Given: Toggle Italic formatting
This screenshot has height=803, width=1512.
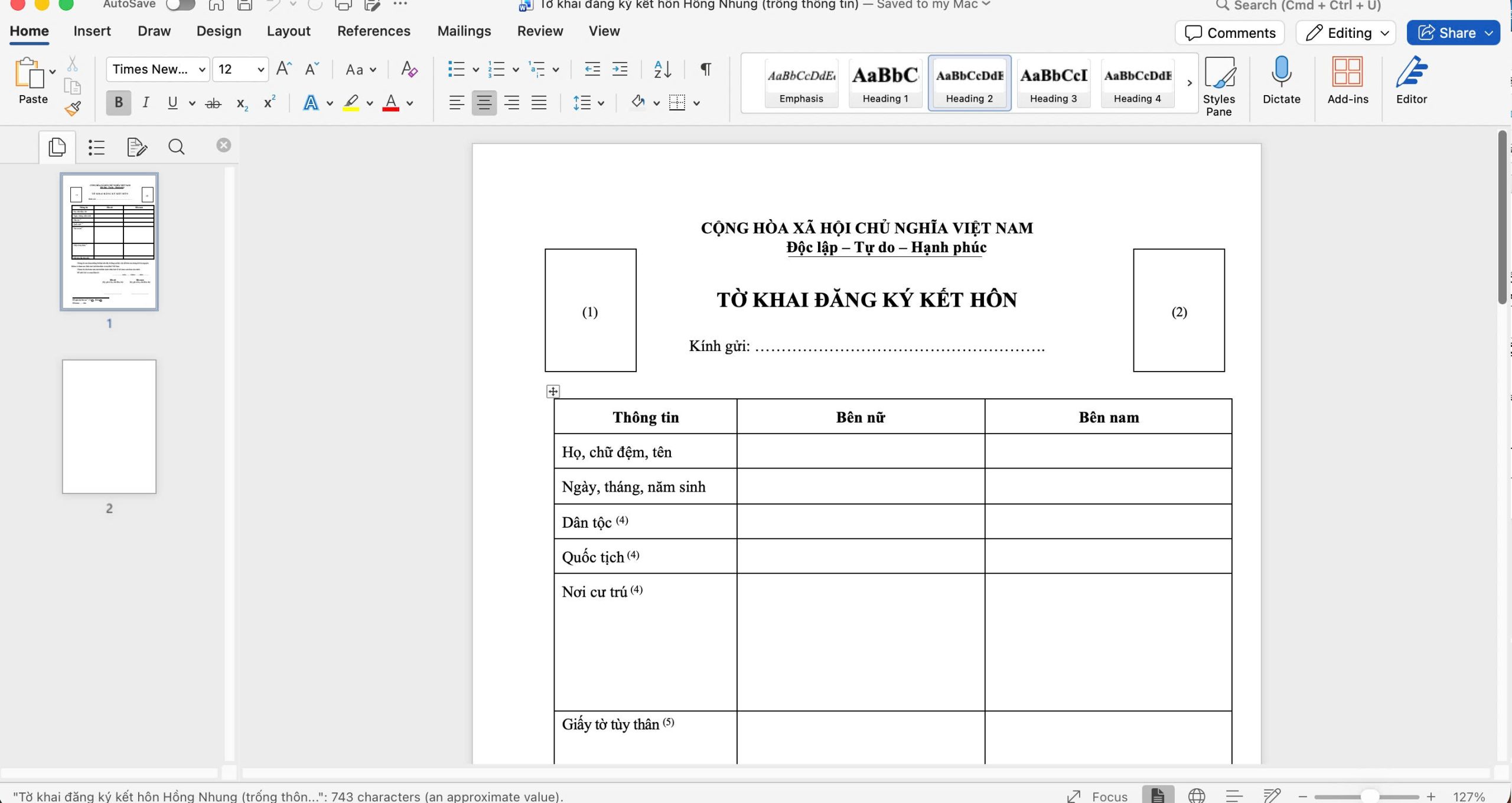Looking at the screenshot, I should (145, 103).
